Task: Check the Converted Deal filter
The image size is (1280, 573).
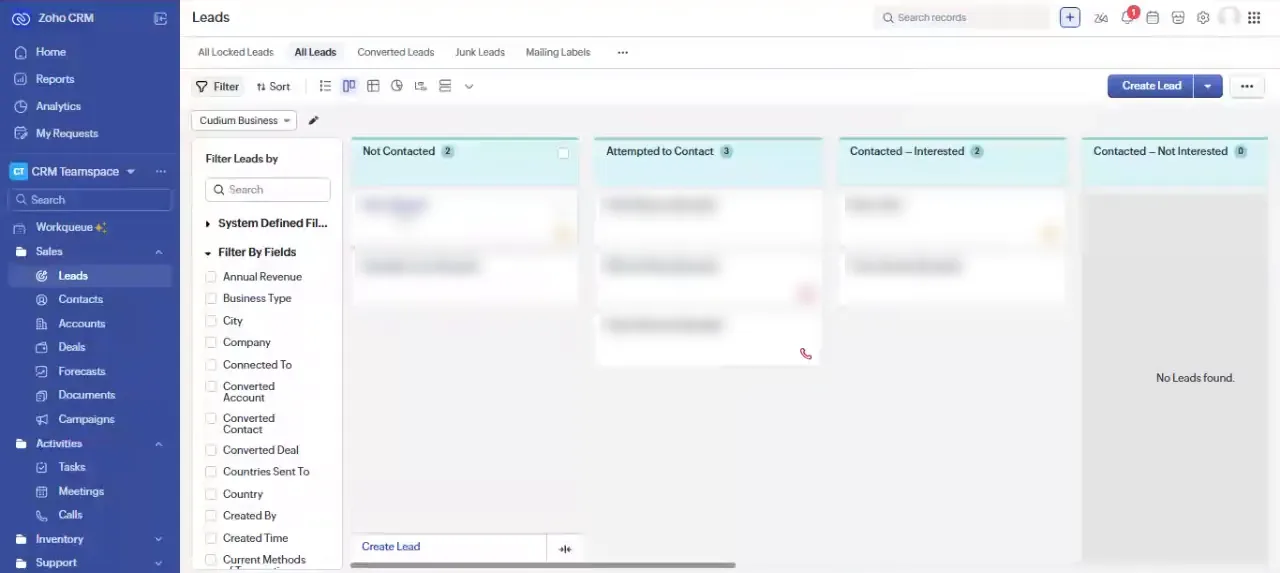Action: point(211,450)
